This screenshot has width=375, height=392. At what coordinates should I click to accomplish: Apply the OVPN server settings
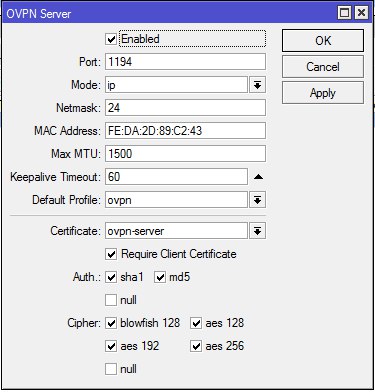coord(323,93)
